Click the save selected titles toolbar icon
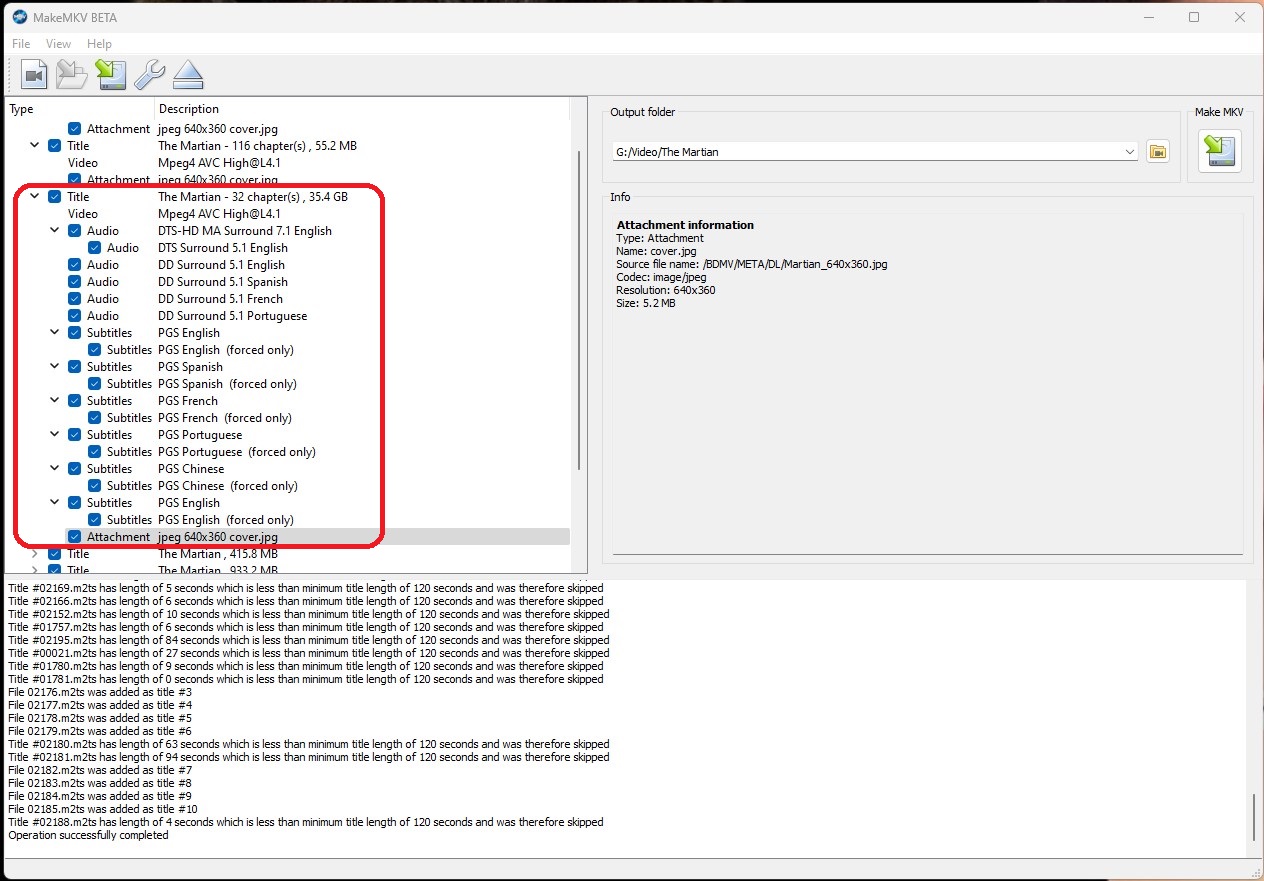This screenshot has width=1264, height=881. 110,74
